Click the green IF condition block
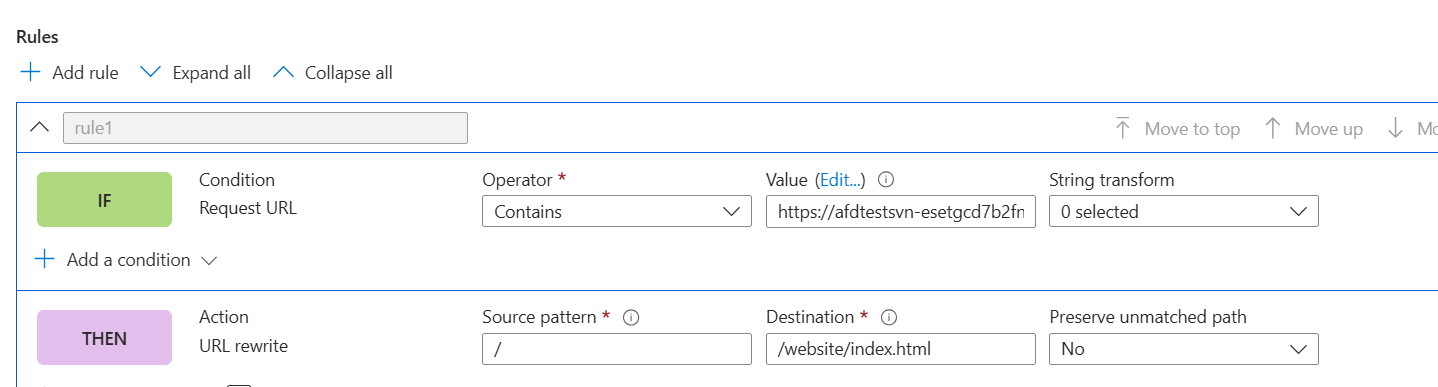This screenshot has width=1438, height=387. click(x=104, y=200)
